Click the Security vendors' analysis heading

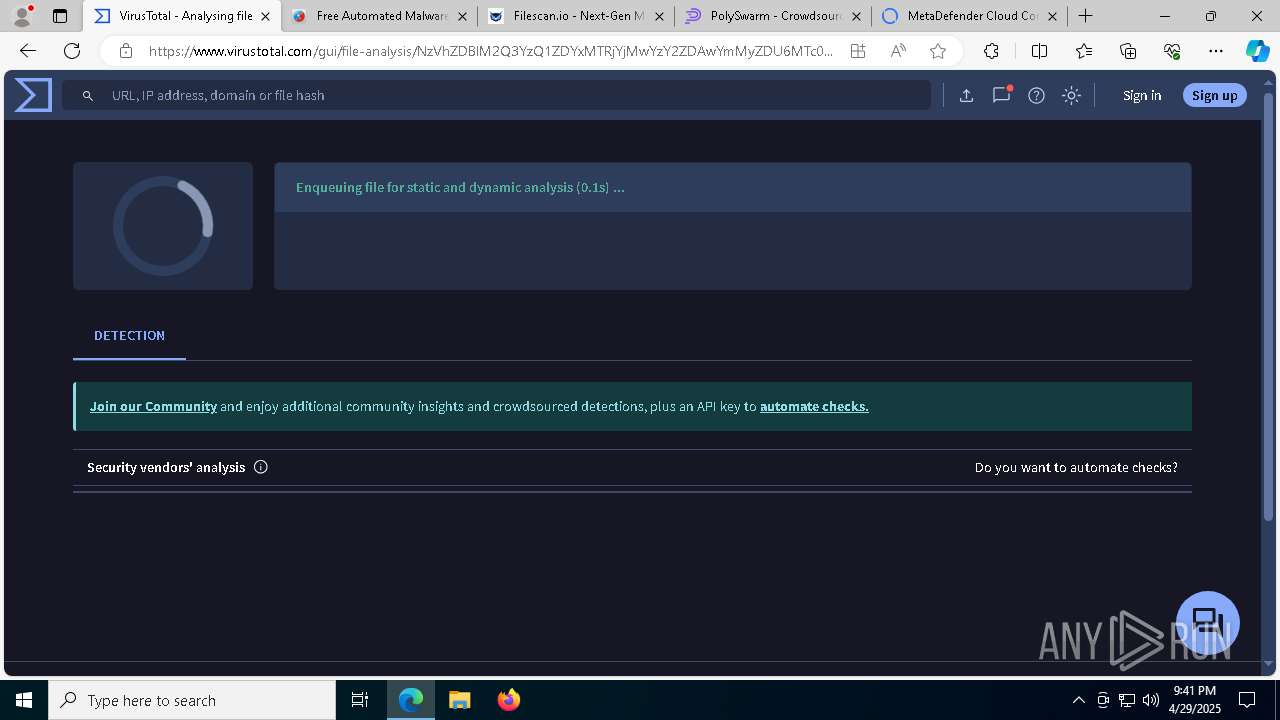click(166, 467)
